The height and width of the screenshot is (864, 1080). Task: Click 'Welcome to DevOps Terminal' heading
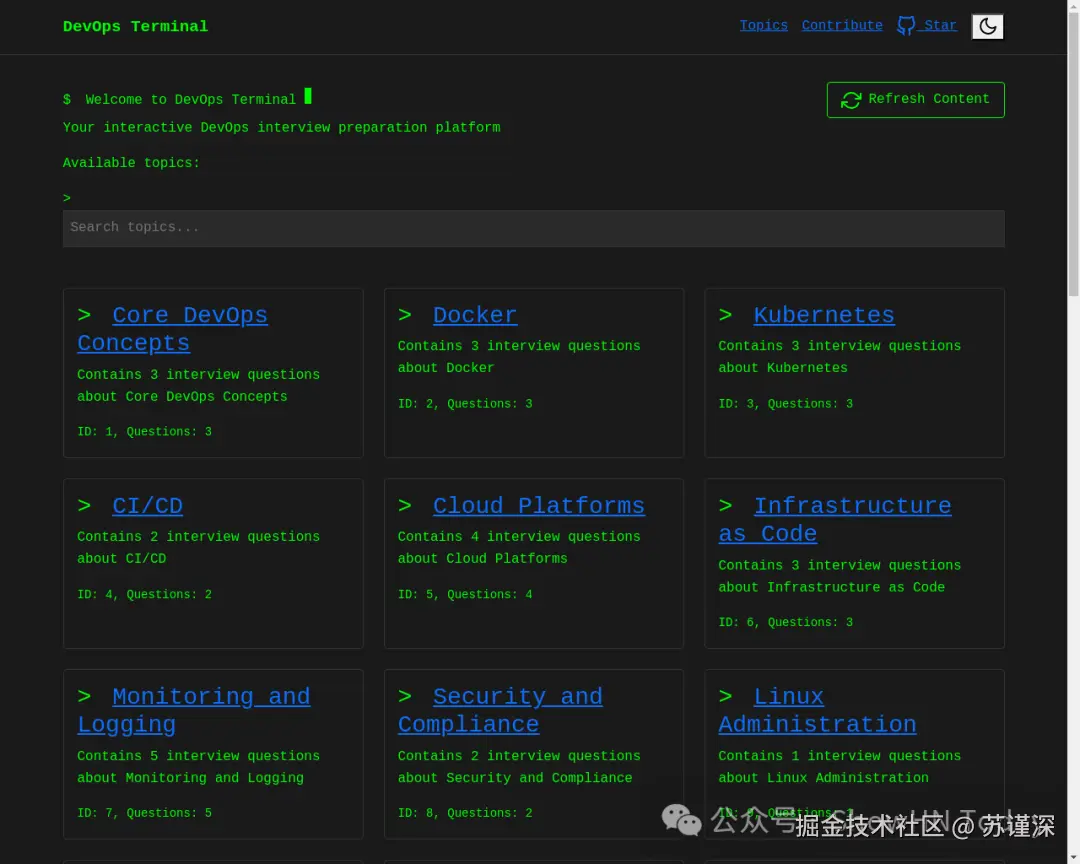tap(190, 99)
